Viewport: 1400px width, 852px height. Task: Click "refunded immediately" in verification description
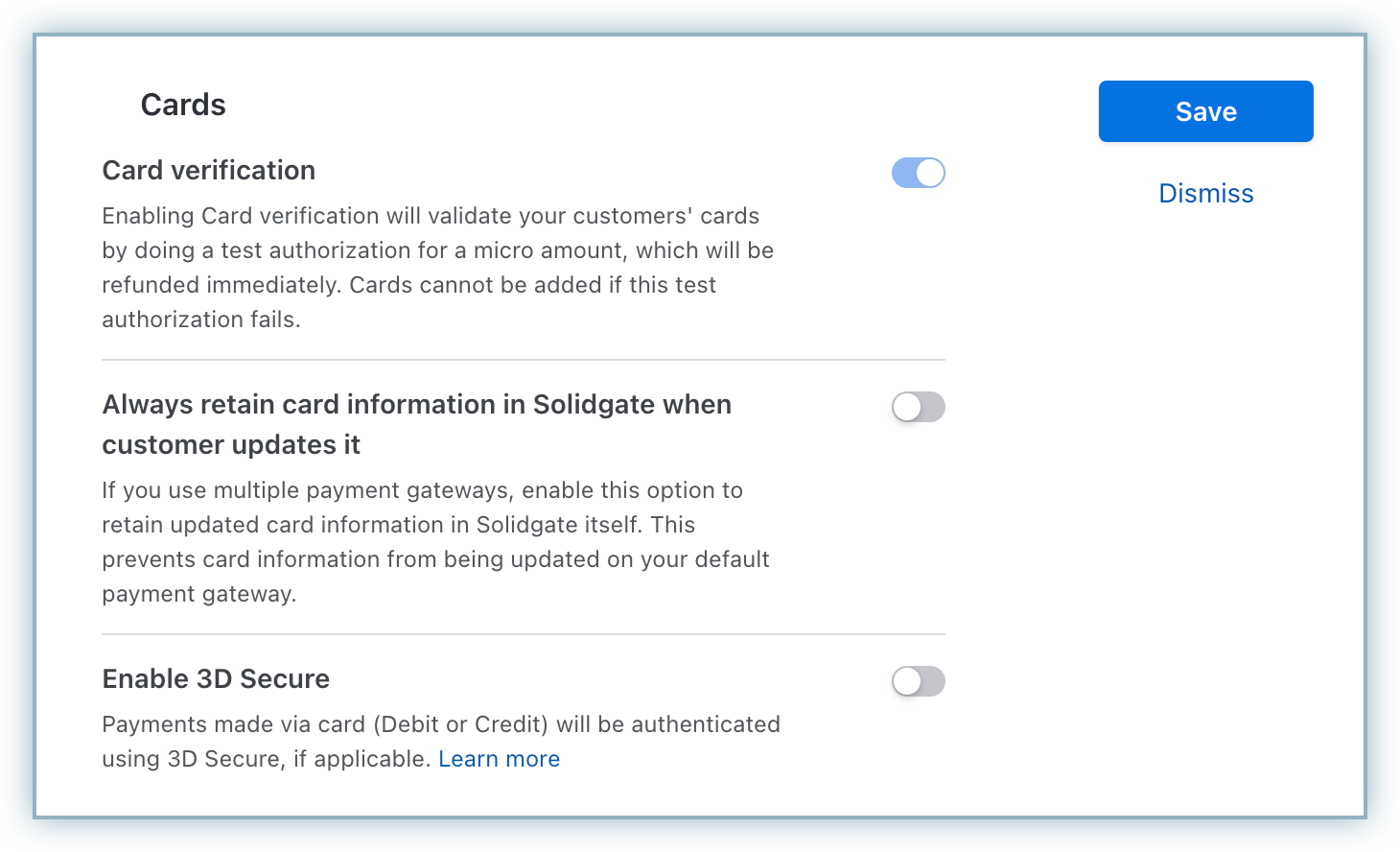click(221, 285)
